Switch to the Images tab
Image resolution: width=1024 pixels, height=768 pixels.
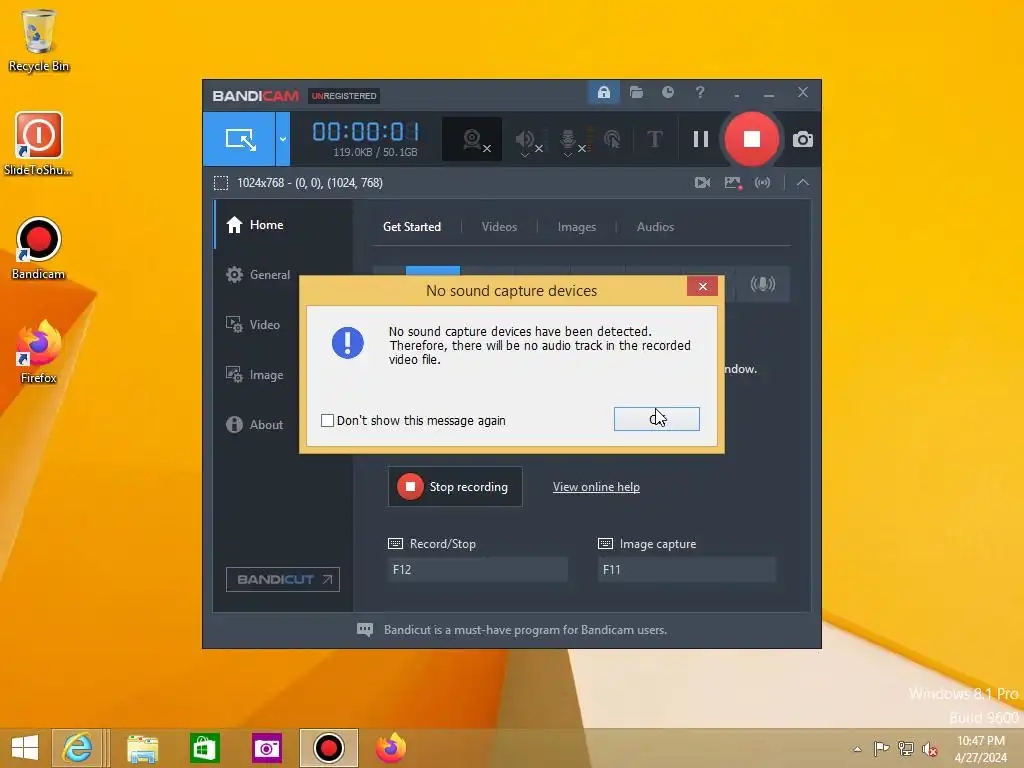577,227
